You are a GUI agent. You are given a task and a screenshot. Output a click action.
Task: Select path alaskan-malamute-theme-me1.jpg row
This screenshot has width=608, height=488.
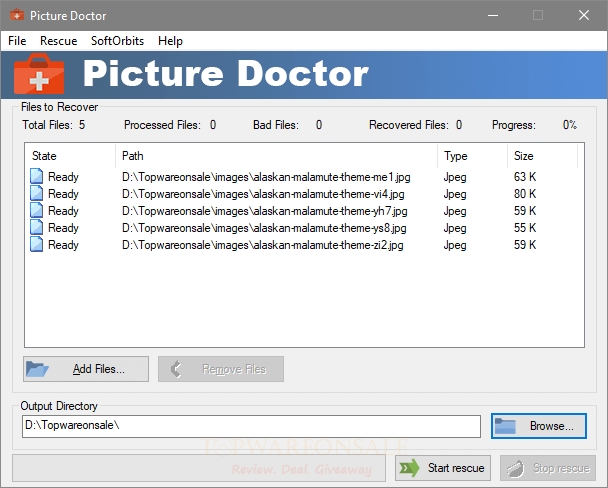266,177
